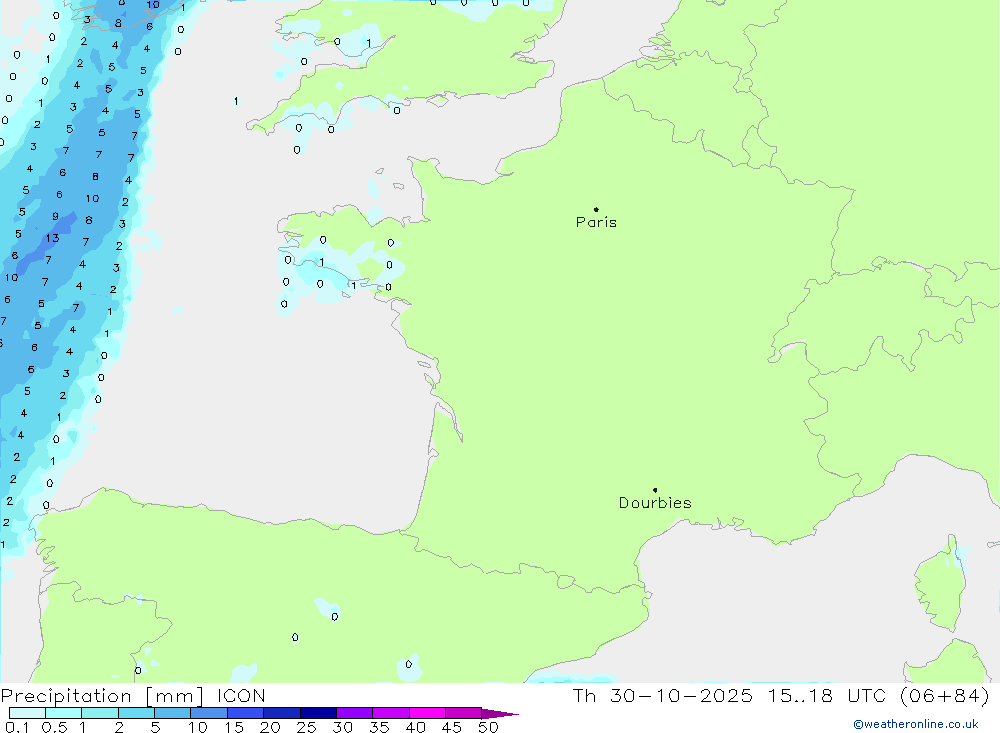Select the 25–30 mm legend swatch
1000x733 pixels.
(318, 713)
